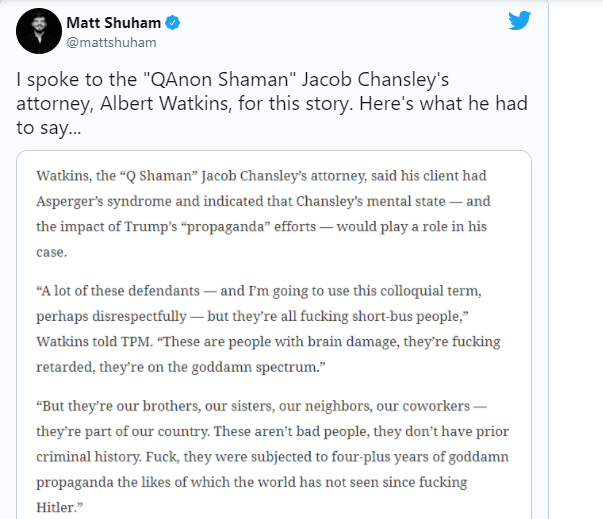603x519 pixels.
Task: Click Matt Shuham's profile avatar
Action: [x=37, y=33]
